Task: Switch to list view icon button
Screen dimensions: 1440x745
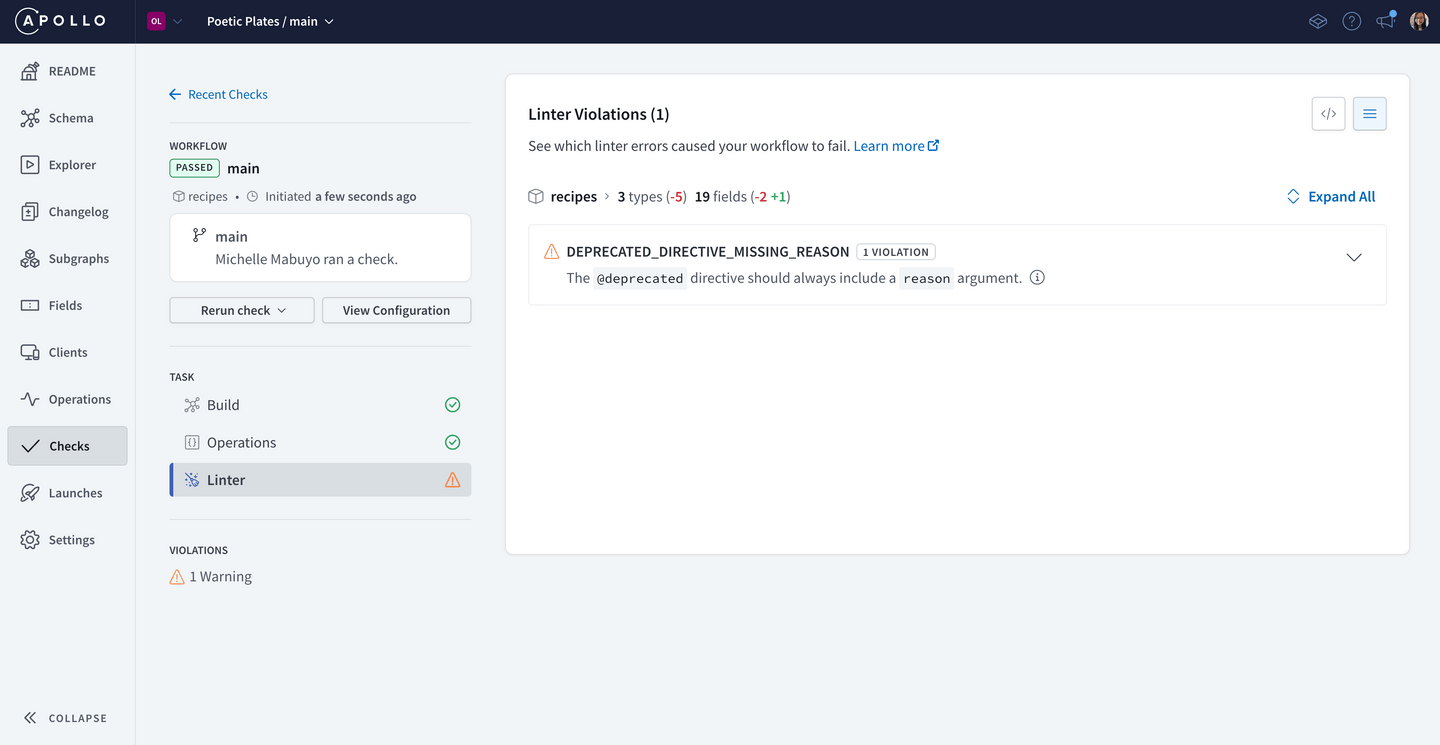Action: (x=1369, y=114)
